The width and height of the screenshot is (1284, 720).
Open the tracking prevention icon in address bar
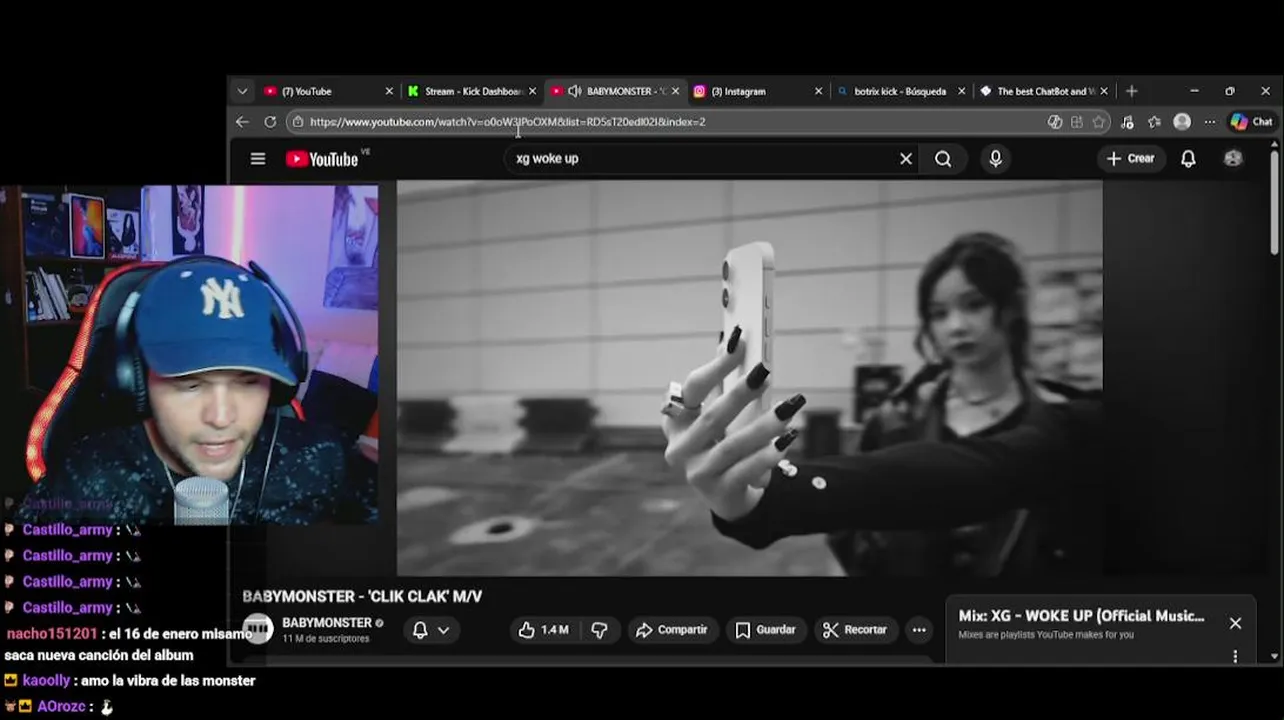[1054, 122]
